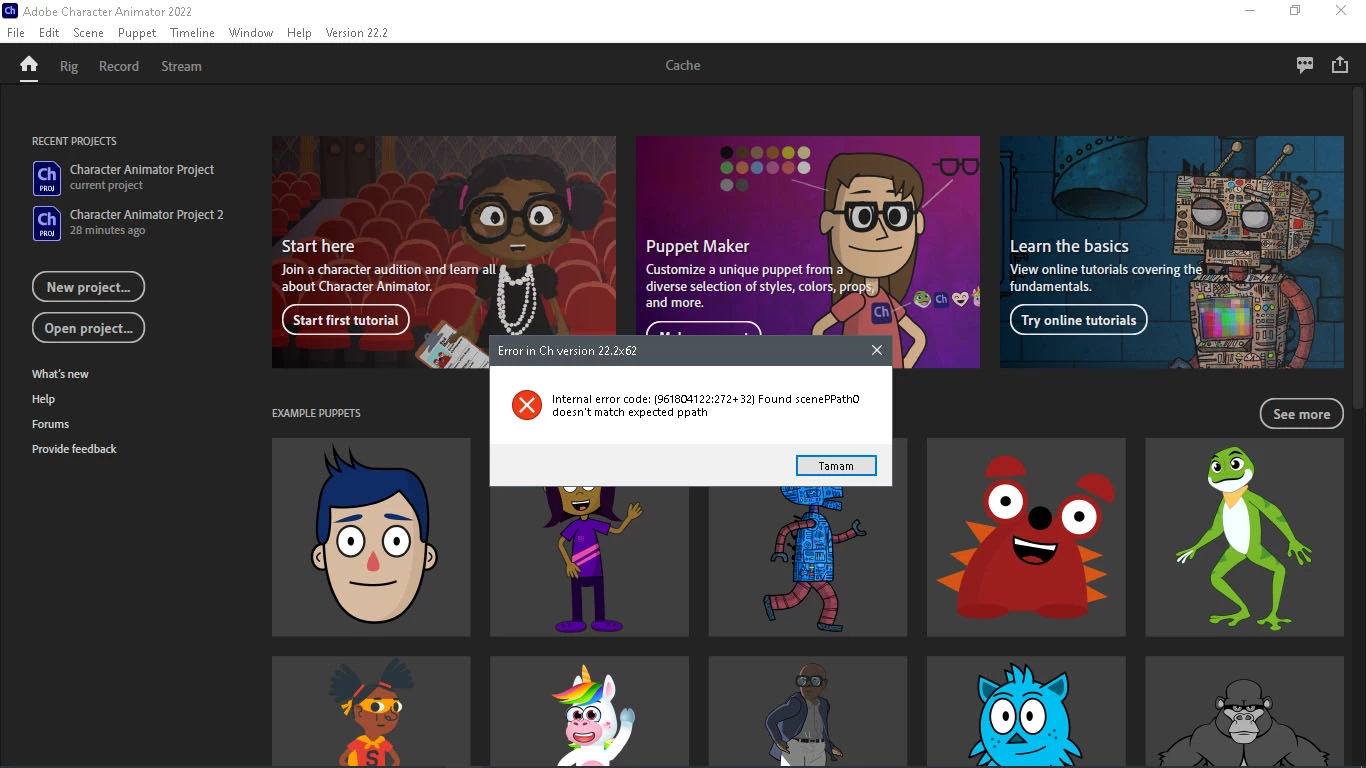Open the Scene menu
This screenshot has width=1366, height=768.
click(x=88, y=33)
